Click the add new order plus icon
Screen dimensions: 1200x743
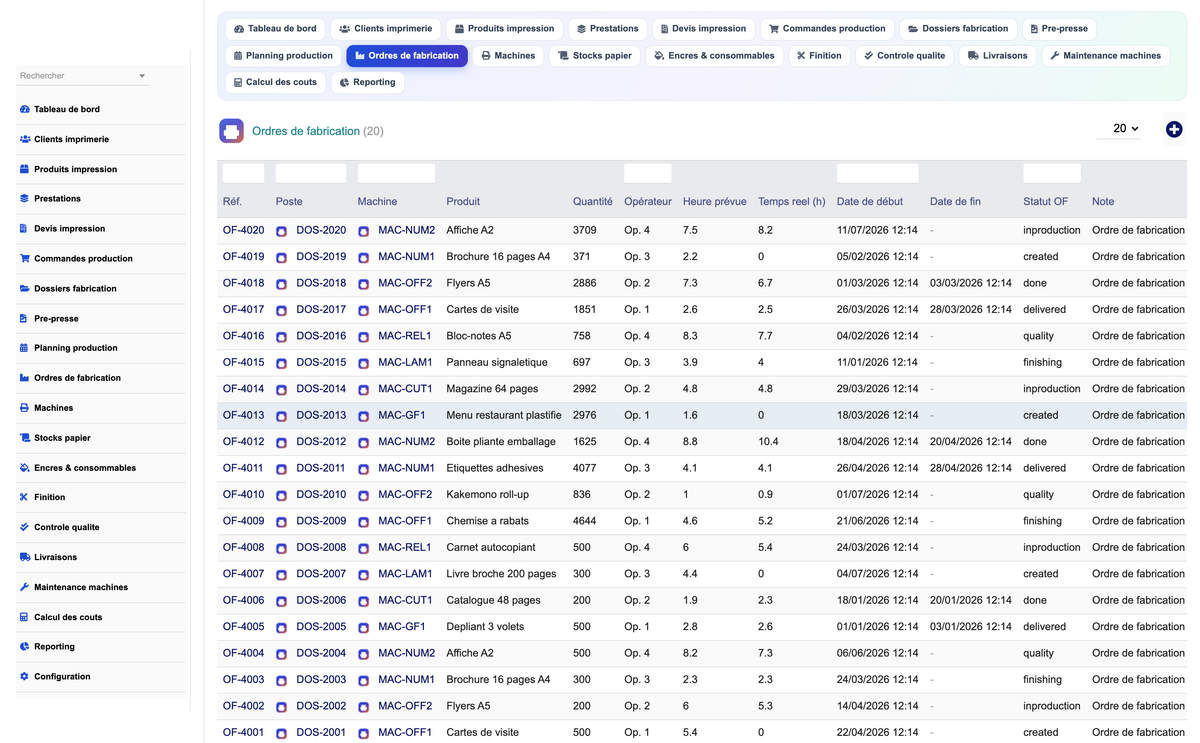point(1174,129)
